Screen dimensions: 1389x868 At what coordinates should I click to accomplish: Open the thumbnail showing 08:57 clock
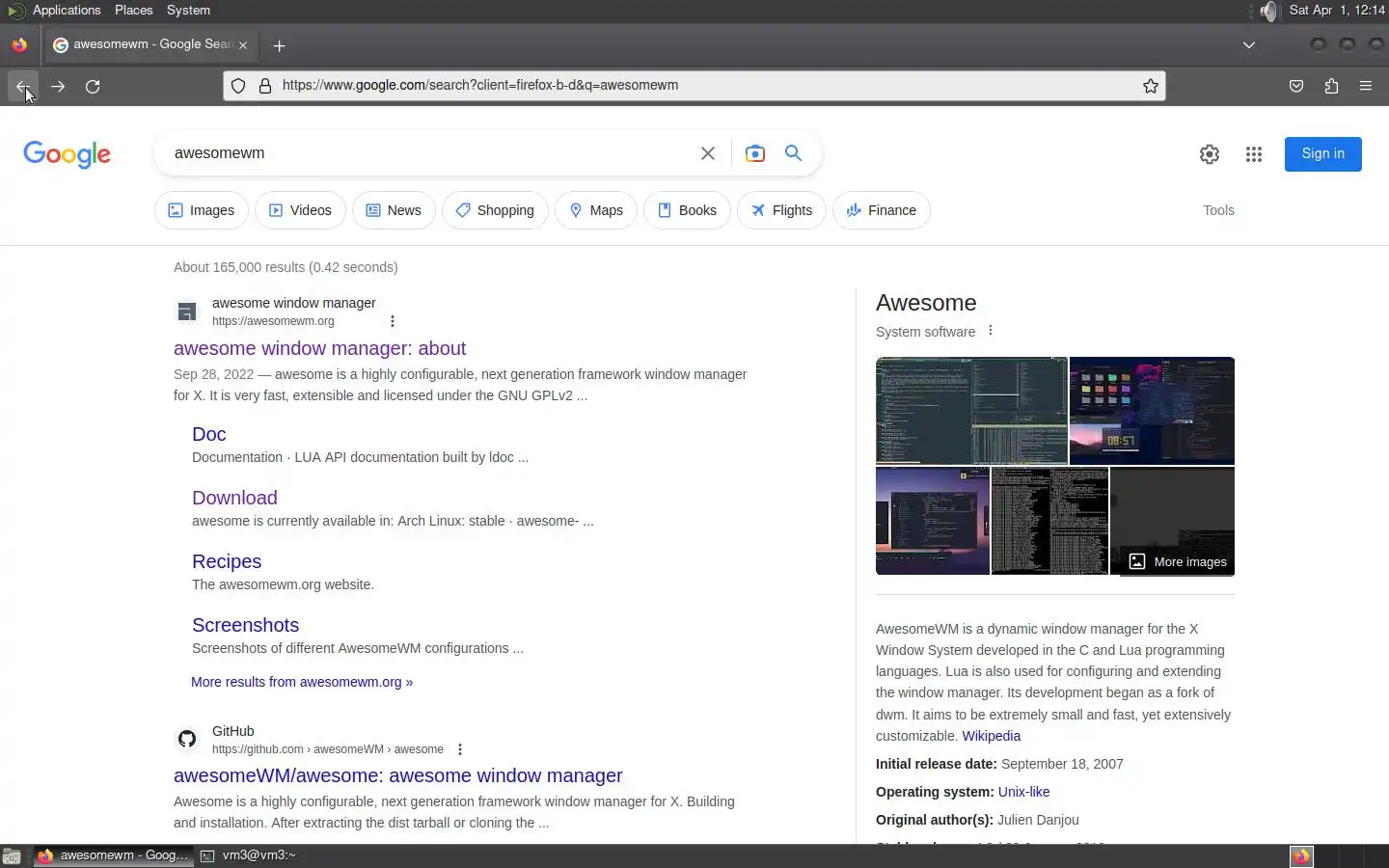pos(1152,411)
